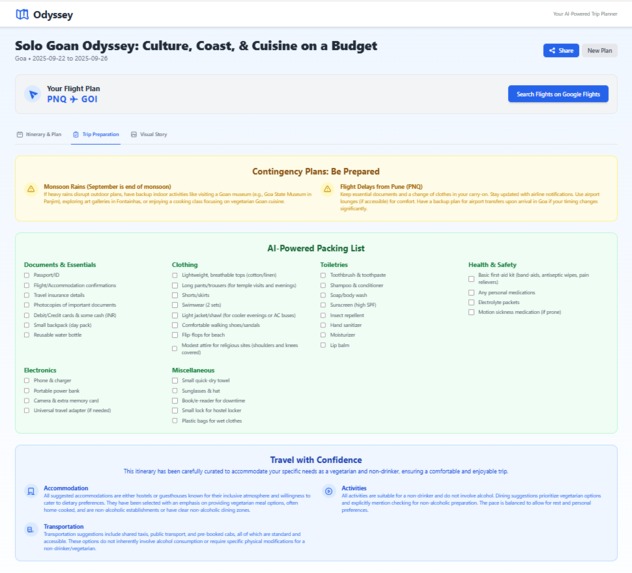This screenshot has width=632, height=573.
Task: Tick Lightweight, breathable tops checkbox
Action: (x=175, y=275)
